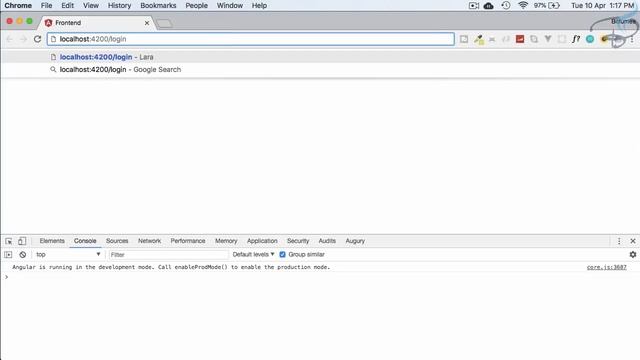The height and width of the screenshot is (360, 640).
Task: Switch to the Network tab
Action: click(x=149, y=241)
